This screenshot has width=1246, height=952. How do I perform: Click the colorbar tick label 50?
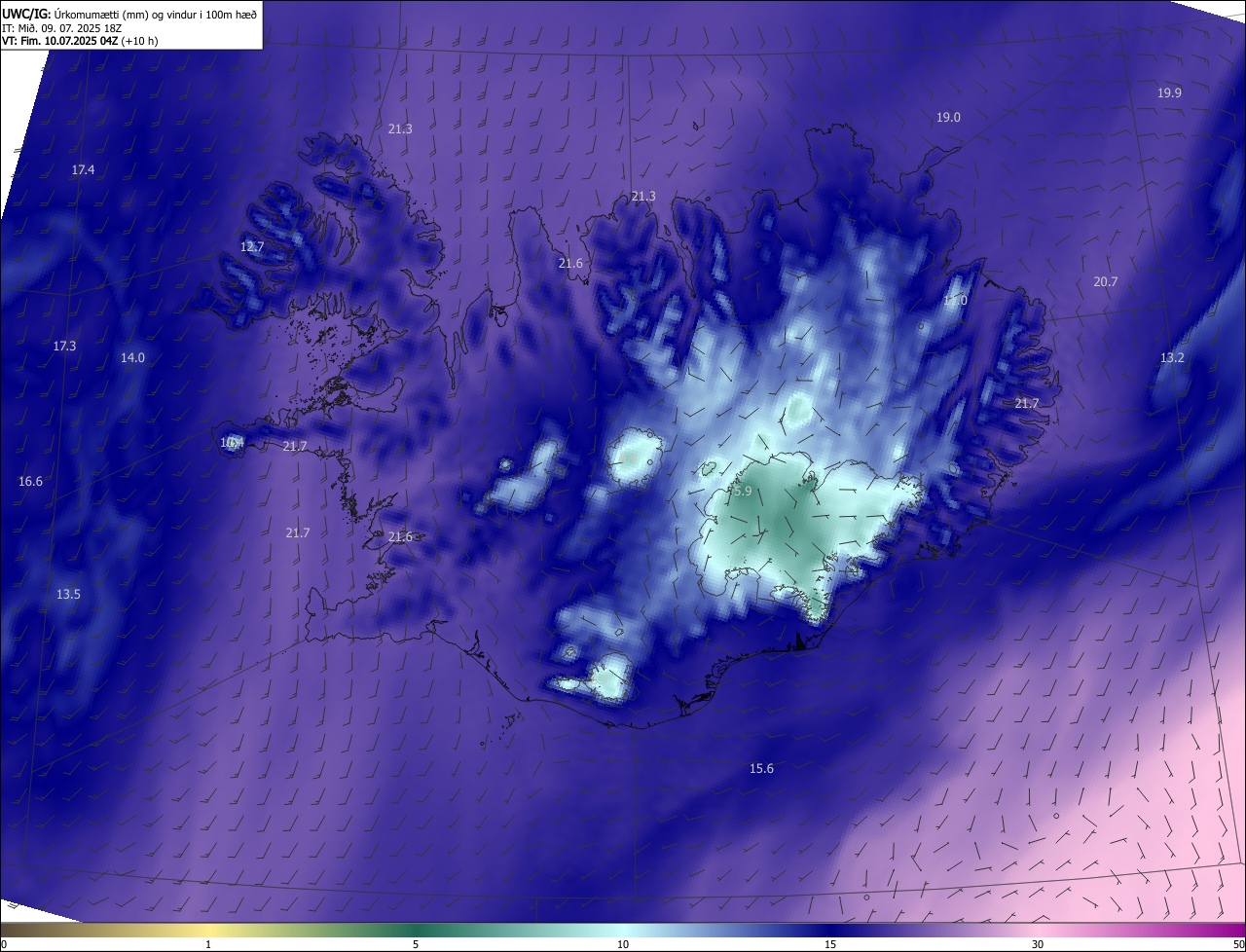tap(1238, 944)
